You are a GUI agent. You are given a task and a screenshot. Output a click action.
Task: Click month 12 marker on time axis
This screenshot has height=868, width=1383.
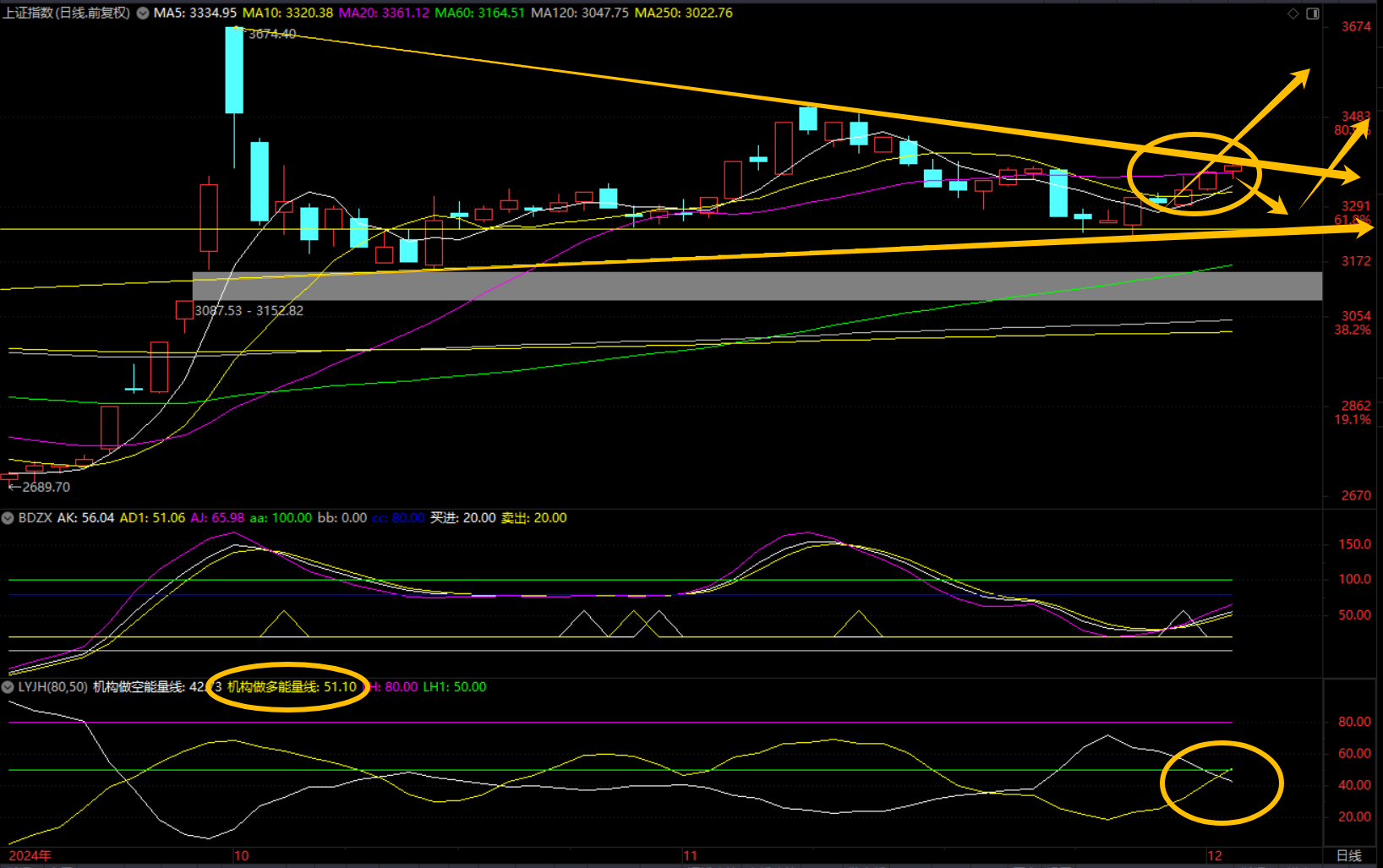1215,855
